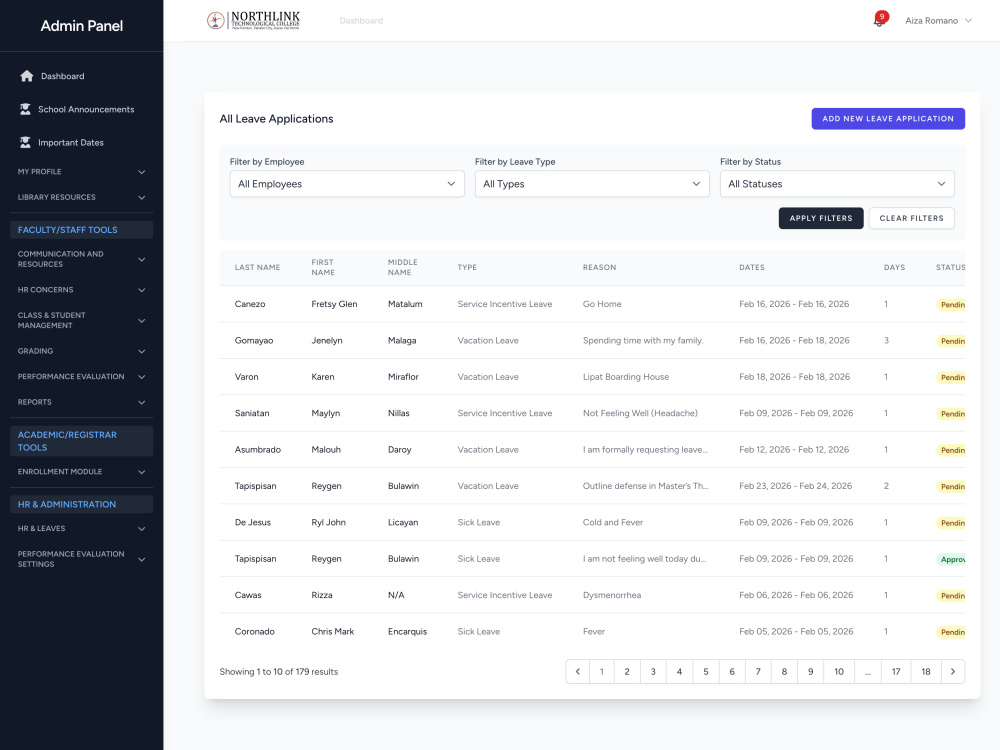This screenshot has height=750, width=1000.
Task: Click Asumbrado in the last name column
Action: tap(258, 449)
